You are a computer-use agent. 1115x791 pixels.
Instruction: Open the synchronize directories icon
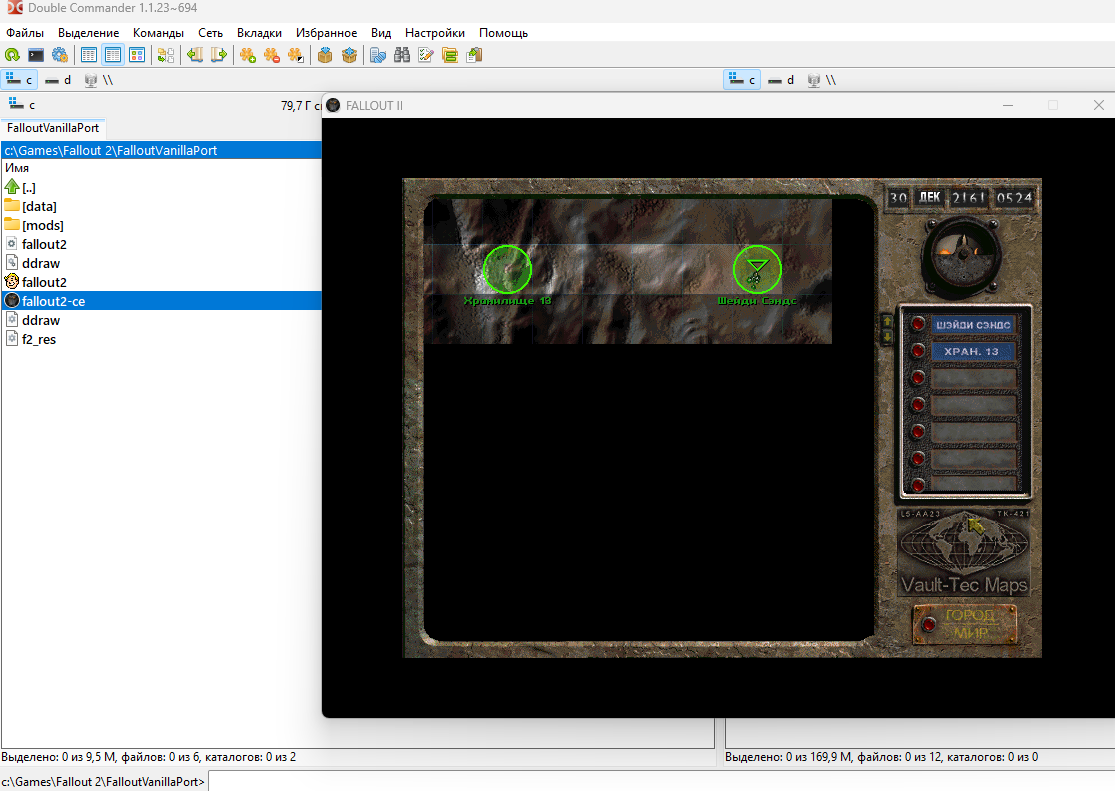(x=450, y=55)
